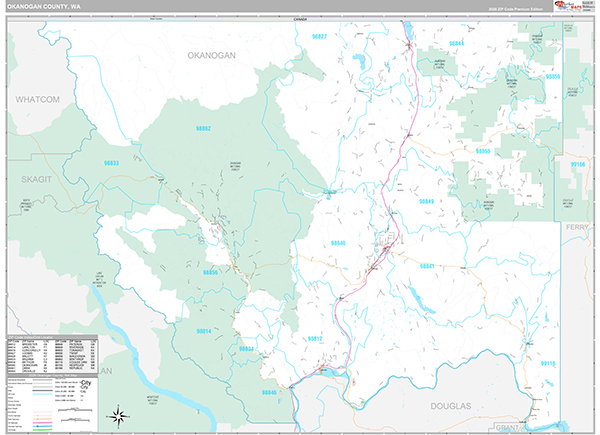Click the upper scale bar in legend

(75, 410)
